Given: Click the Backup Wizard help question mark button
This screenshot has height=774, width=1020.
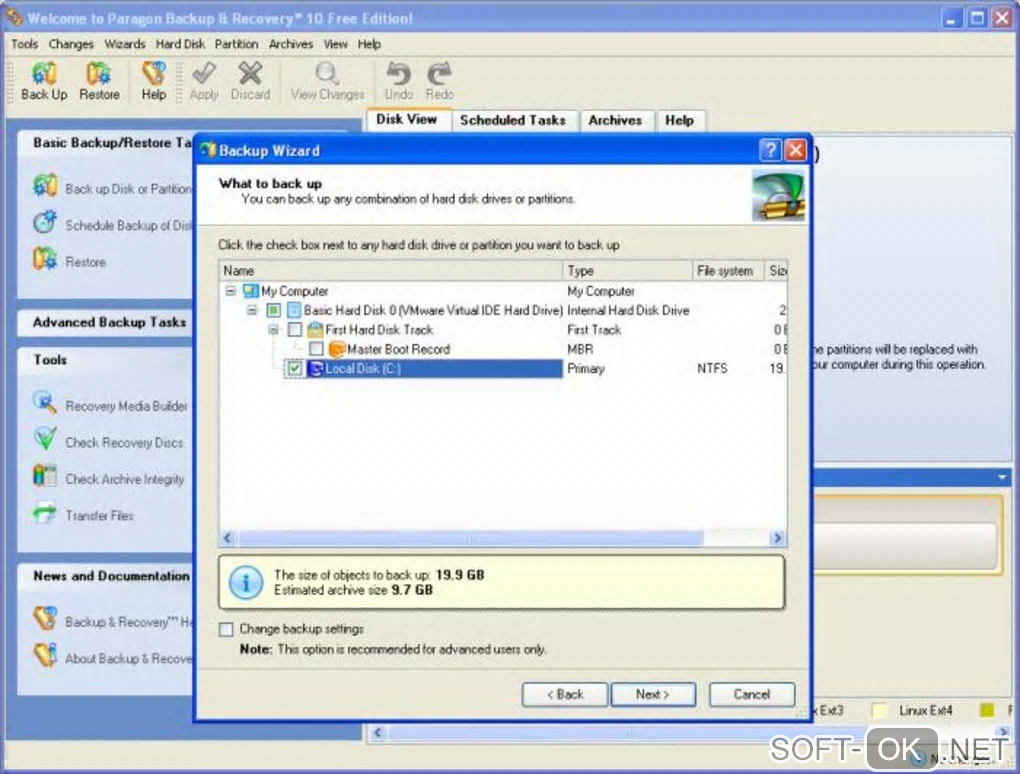Looking at the screenshot, I should point(770,150).
